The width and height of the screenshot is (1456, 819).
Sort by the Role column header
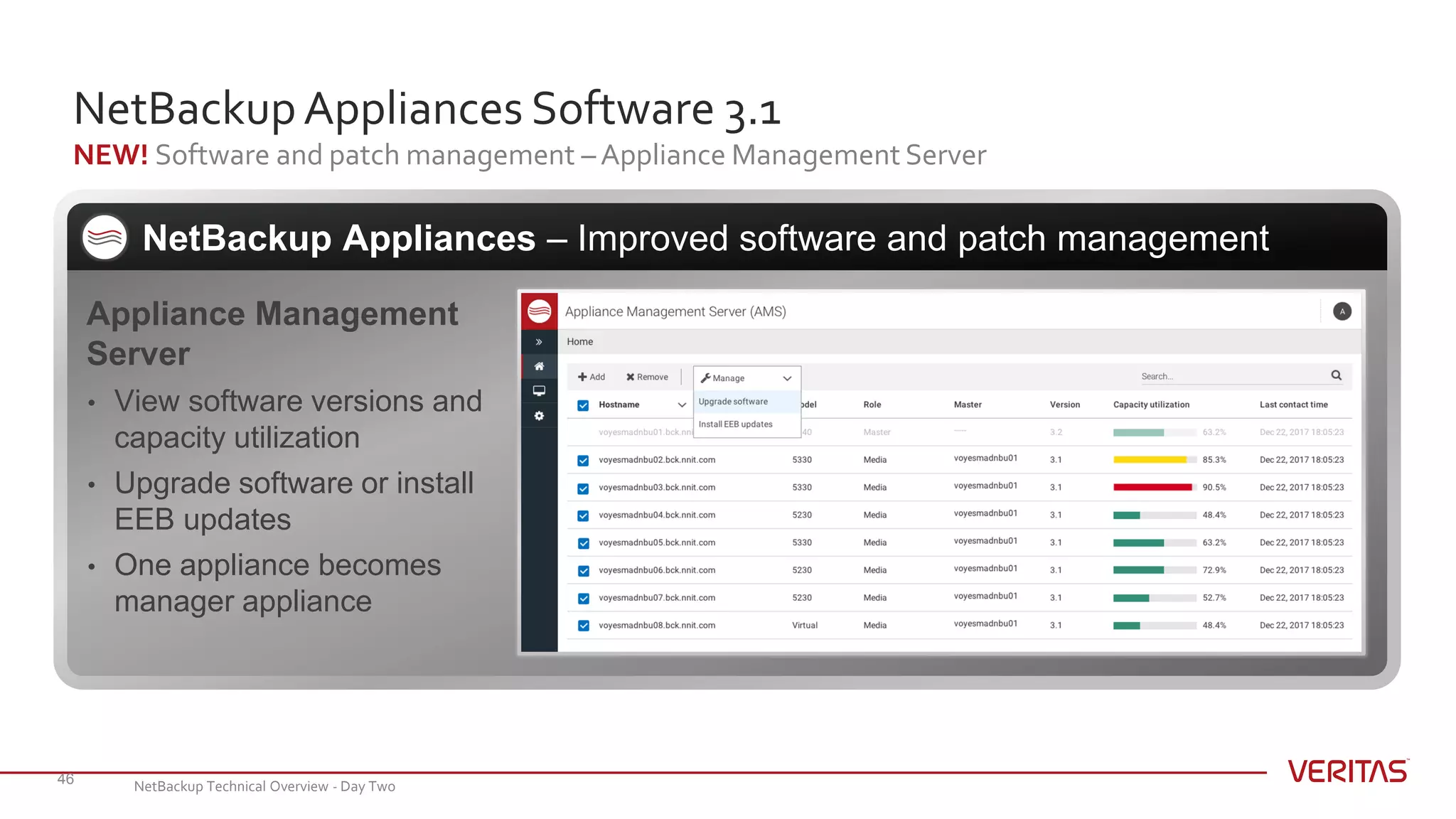click(x=872, y=405)
